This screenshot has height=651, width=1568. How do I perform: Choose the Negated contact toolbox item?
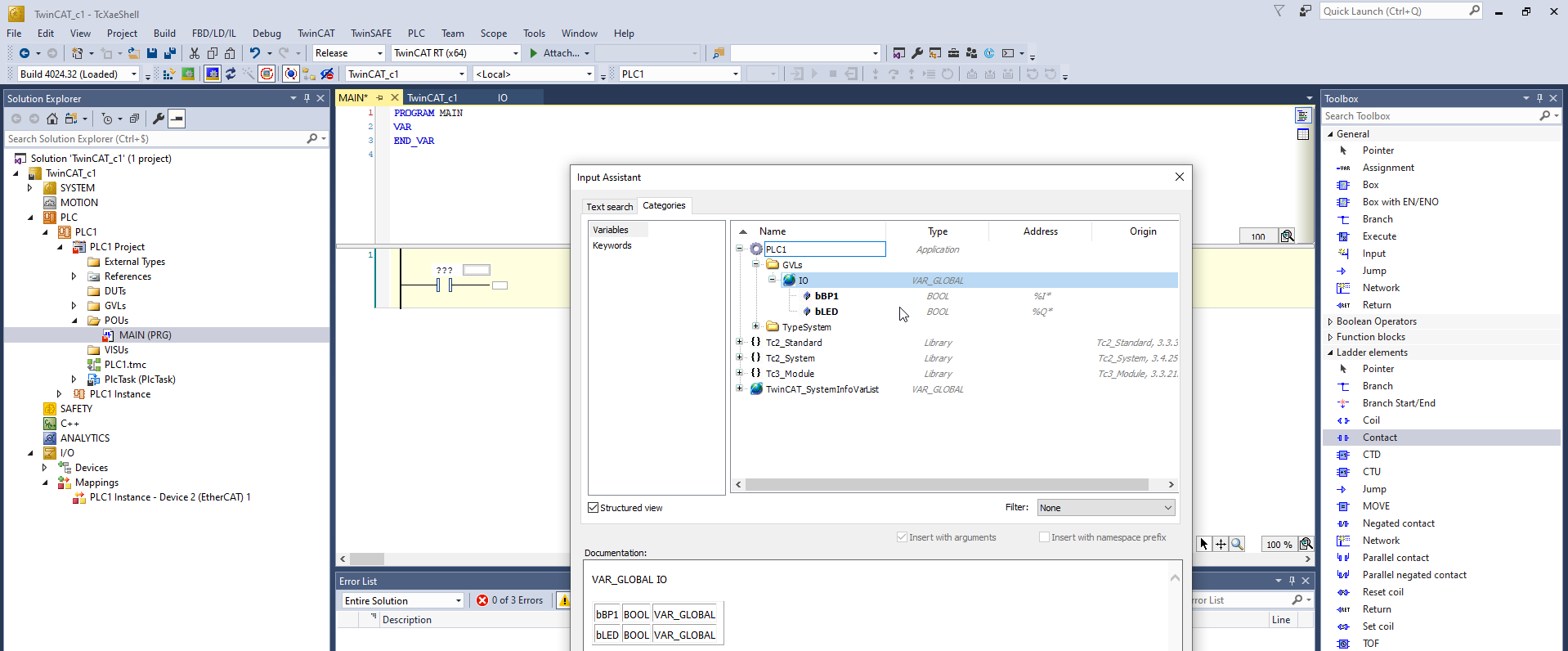tap(1398, 523)
